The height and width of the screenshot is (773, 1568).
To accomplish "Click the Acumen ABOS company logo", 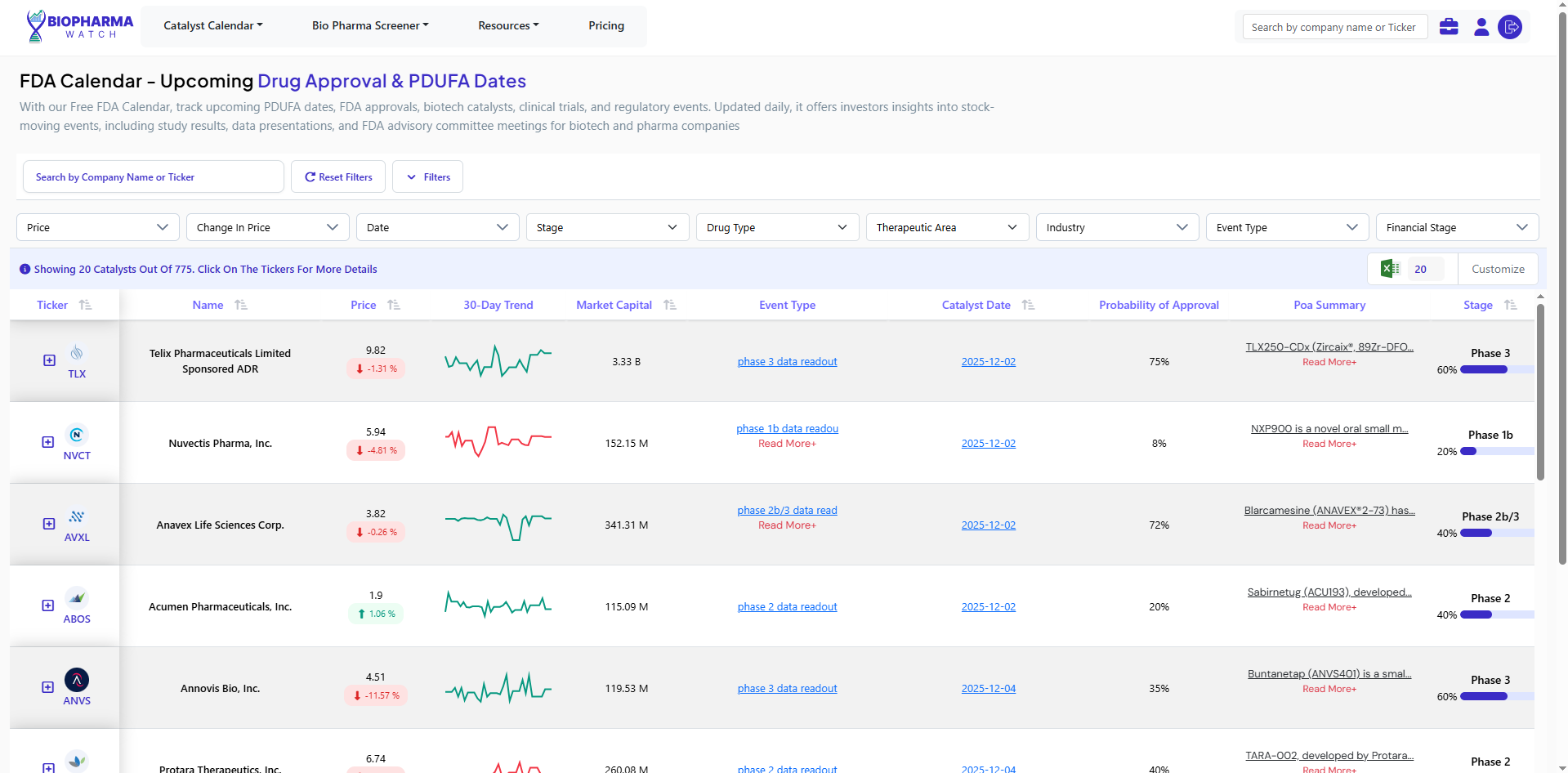I will (x=77, y=598).
